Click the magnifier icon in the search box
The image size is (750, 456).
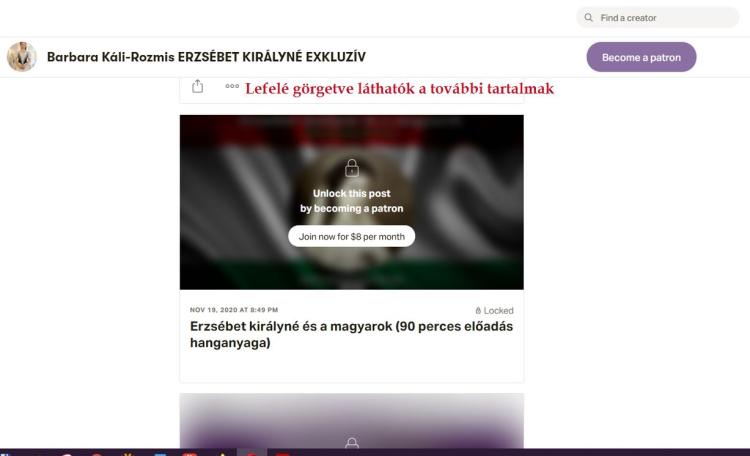pos(590,18)
